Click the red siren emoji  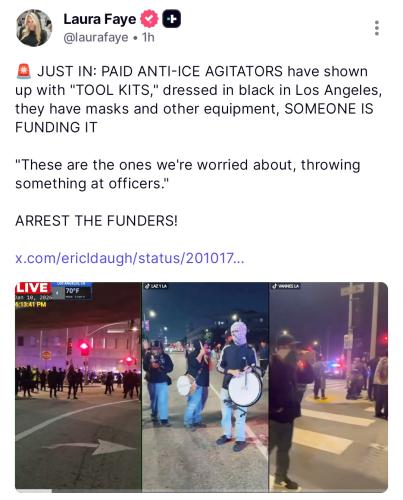[x=23, y=71]
